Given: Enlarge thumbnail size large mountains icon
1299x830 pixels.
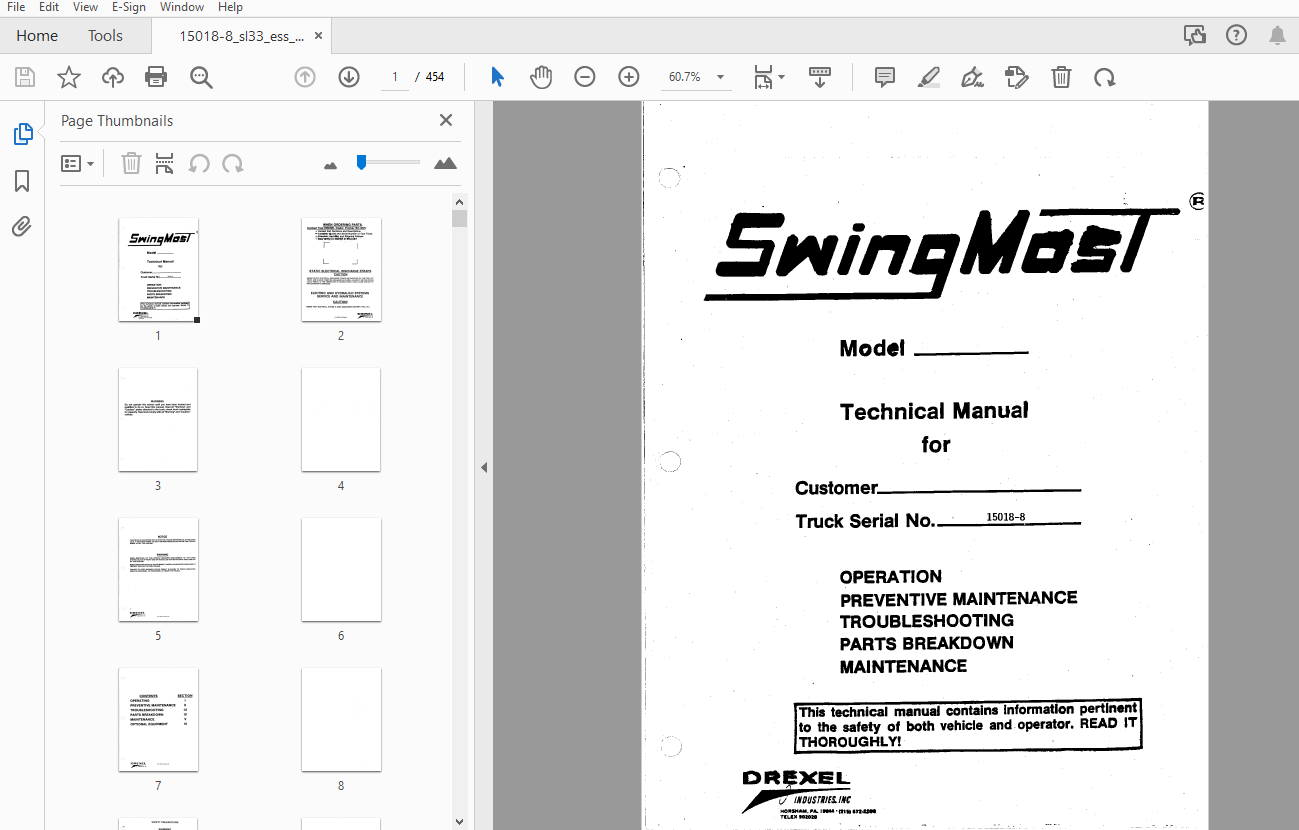Looking at the screenshot, I should (x=446, y=163).
